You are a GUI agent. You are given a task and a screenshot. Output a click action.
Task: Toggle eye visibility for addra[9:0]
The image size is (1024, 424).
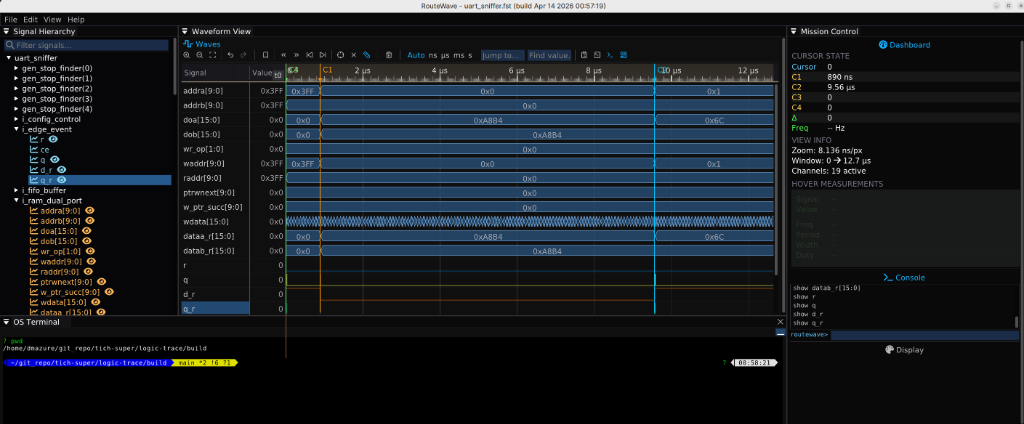pyautogui.click(x=90, y=211)
